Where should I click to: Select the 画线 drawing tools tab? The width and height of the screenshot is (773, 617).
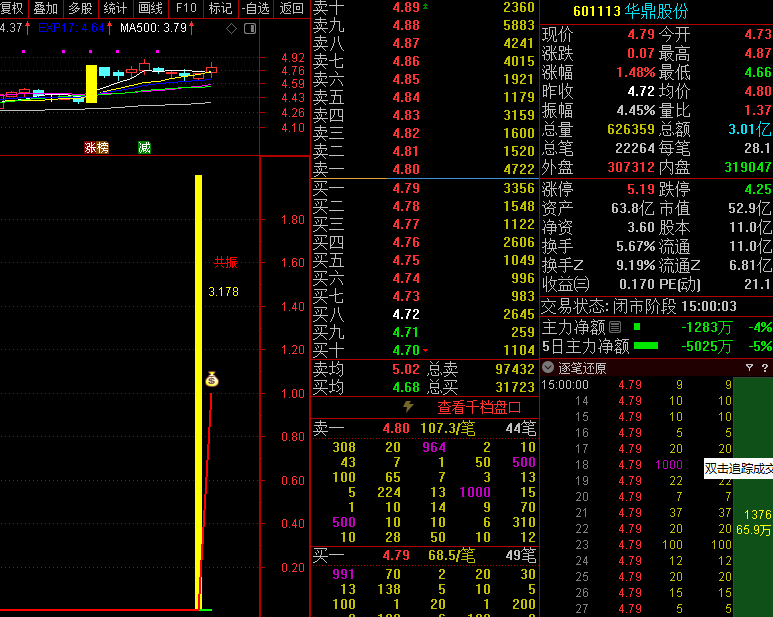(150, 8)
